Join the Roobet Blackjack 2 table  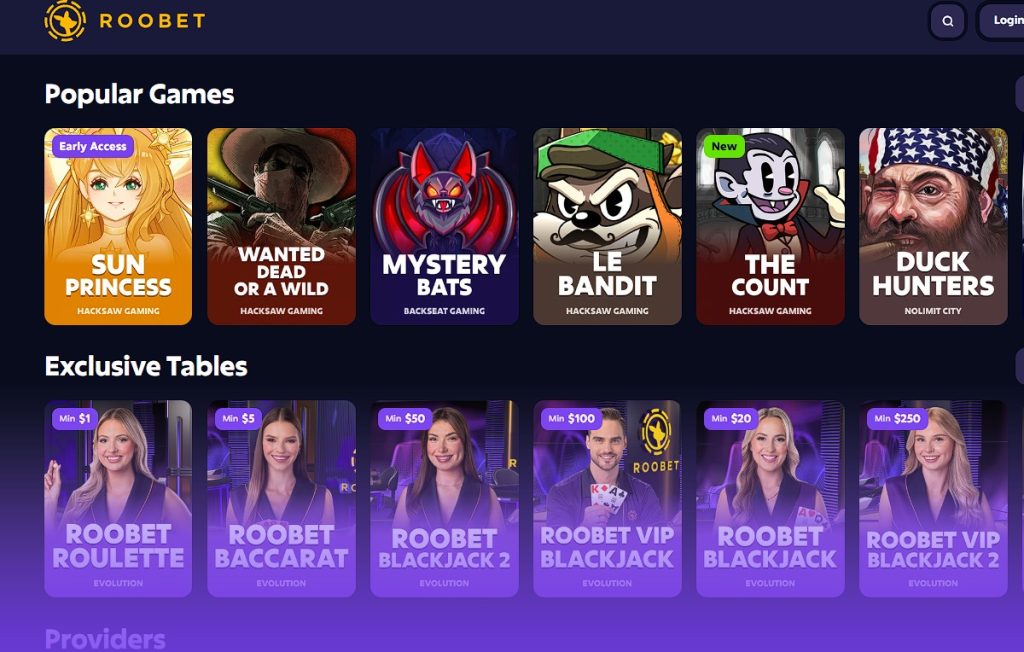tap(444, 498)
